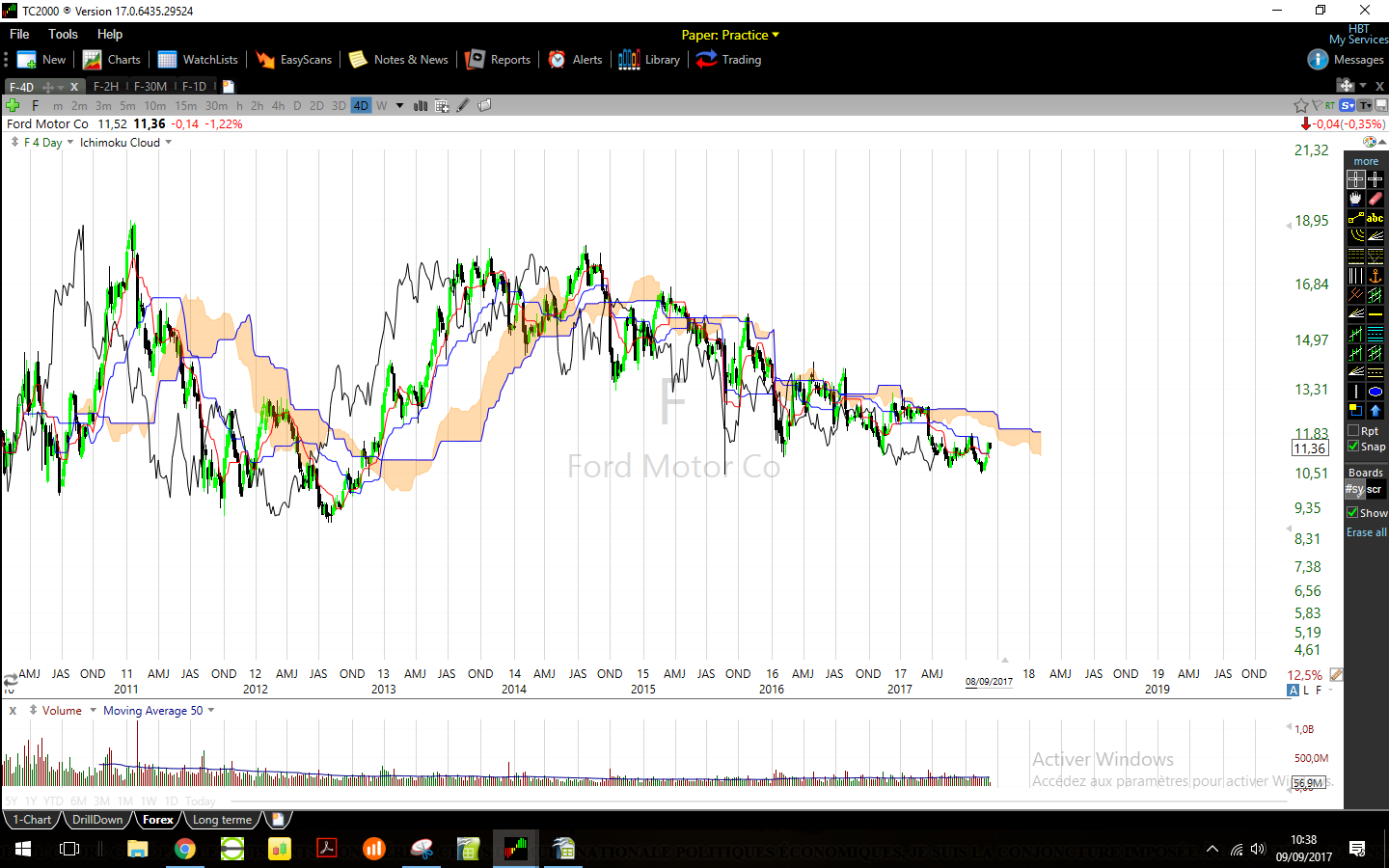Open Google Chrome from the taskbar
Viewport: 1389px width, 868px height.
point(185,849)
